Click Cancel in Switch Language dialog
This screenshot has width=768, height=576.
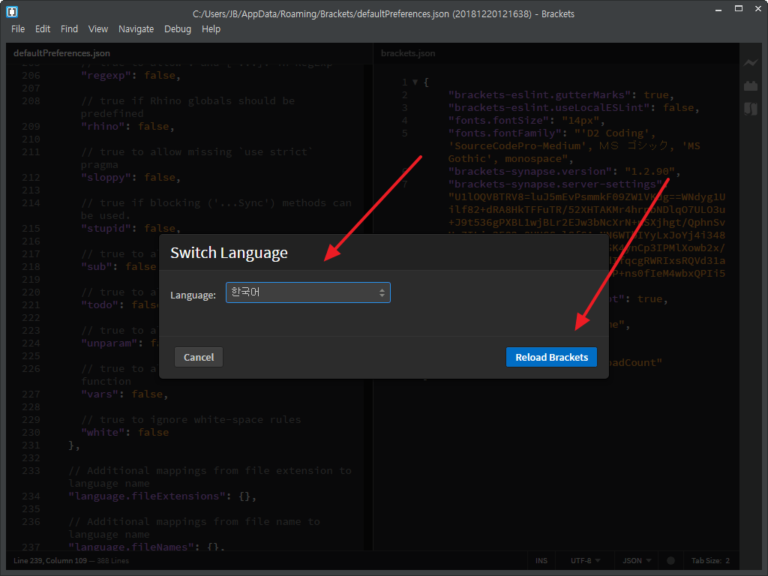point(198,357)
